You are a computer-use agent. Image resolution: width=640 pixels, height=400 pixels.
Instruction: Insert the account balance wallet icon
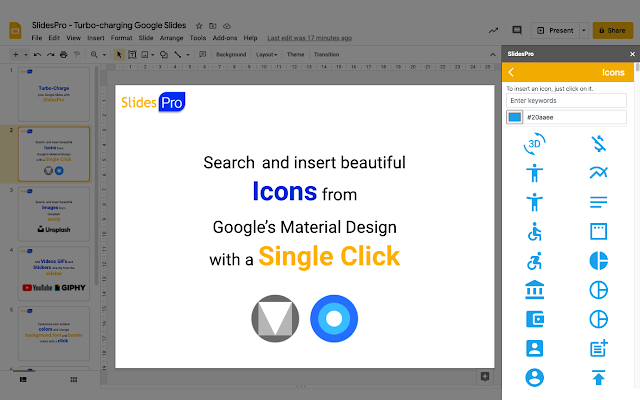534,319
